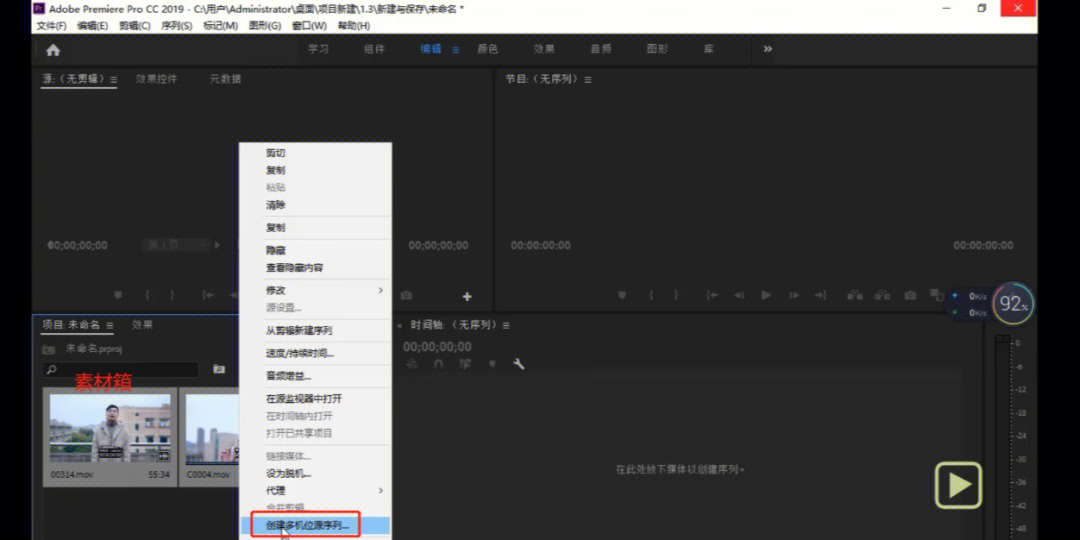Mark In point in Source monitor
The width and height of the screenshot is (1080, 540).
tap(147, 295)
